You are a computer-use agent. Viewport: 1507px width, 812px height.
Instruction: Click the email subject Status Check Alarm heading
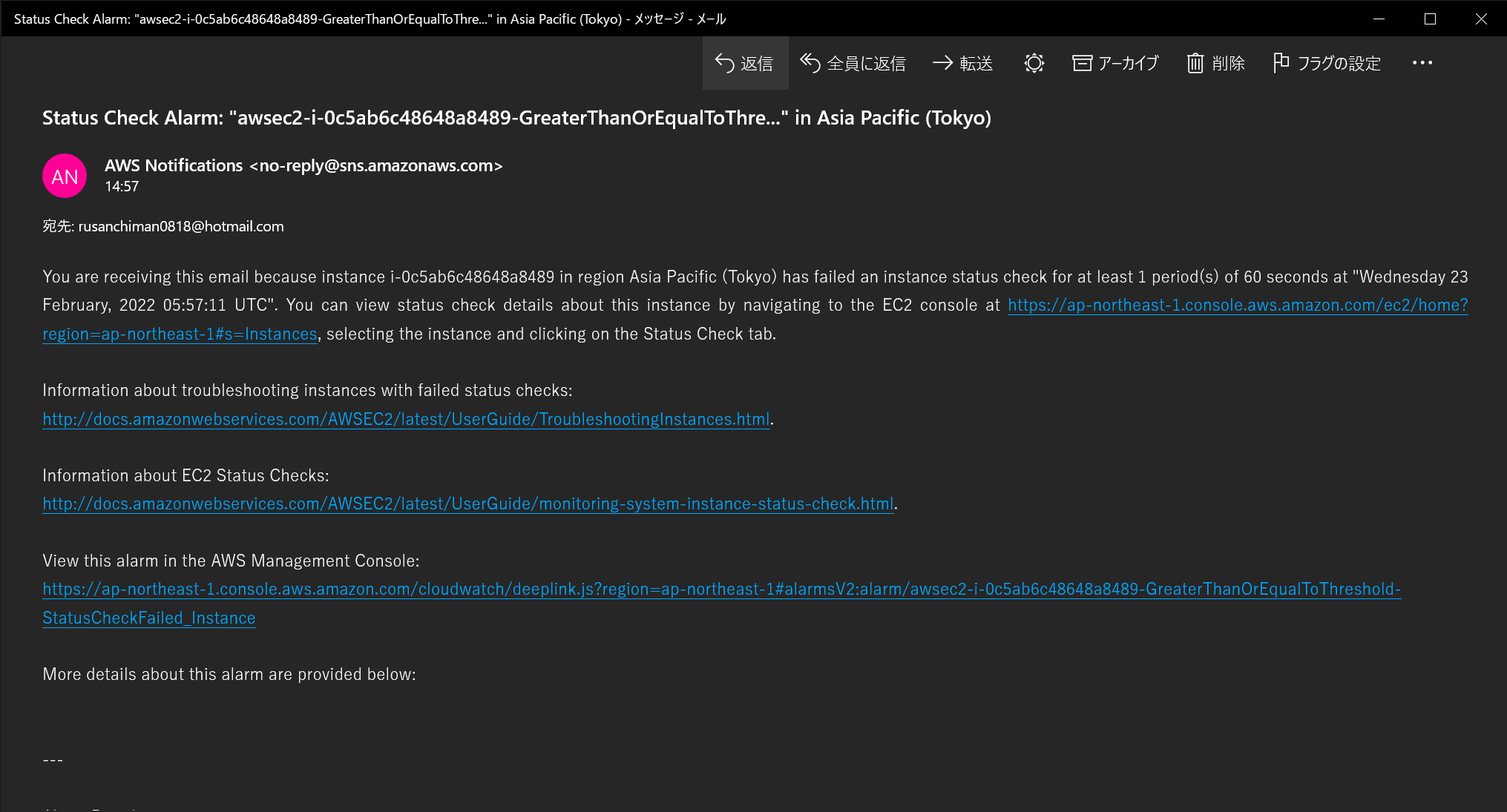(516, 118)
